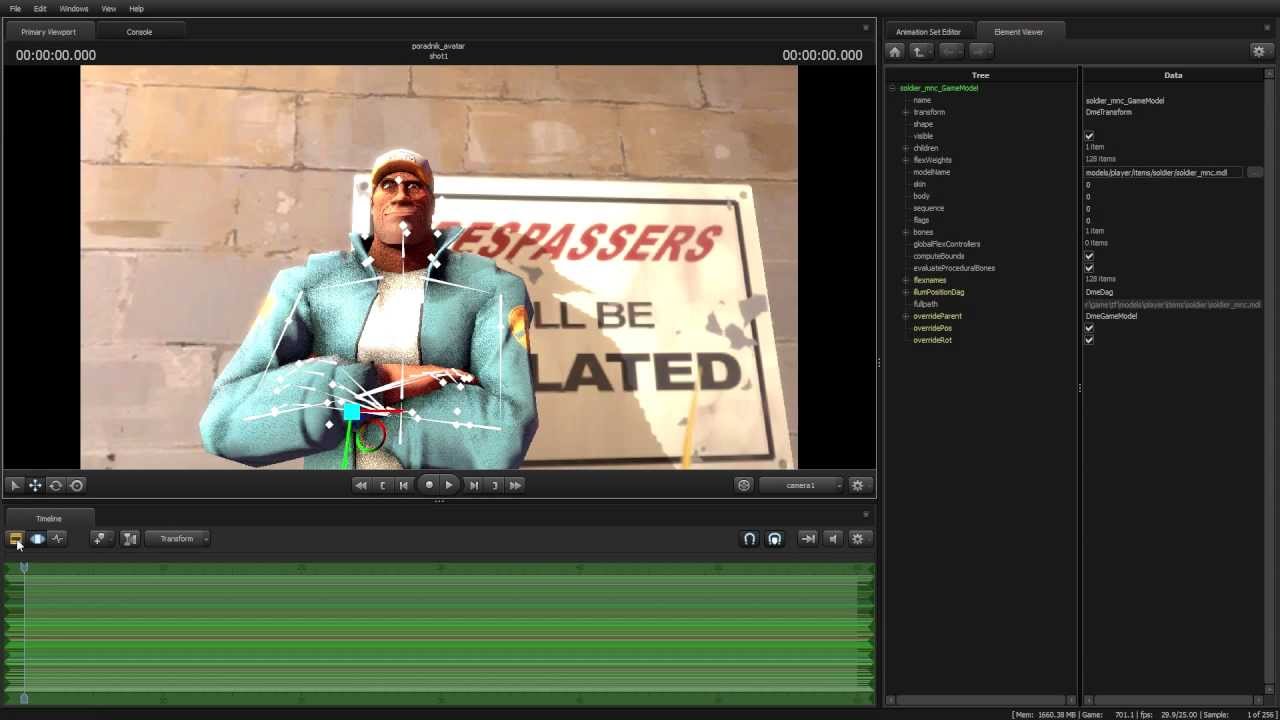The height and width of the screenshot is (720, 1280).
Task: Go to previous clip bracket button
Action: point(383,485)
